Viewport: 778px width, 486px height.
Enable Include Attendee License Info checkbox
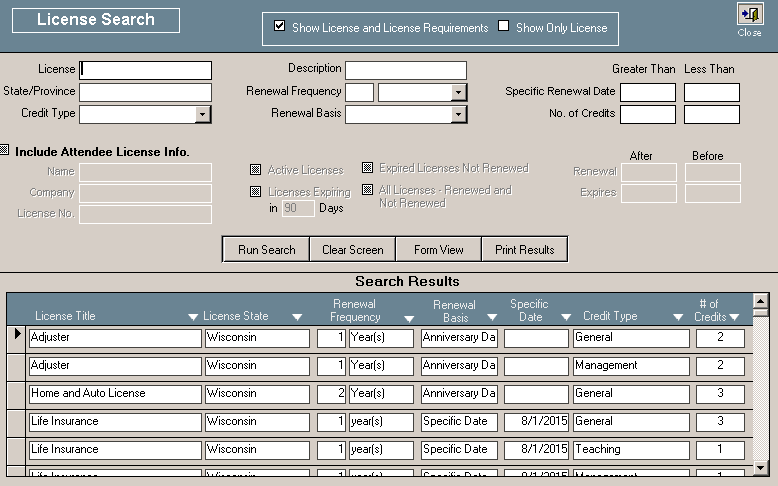tap(4, 150)
